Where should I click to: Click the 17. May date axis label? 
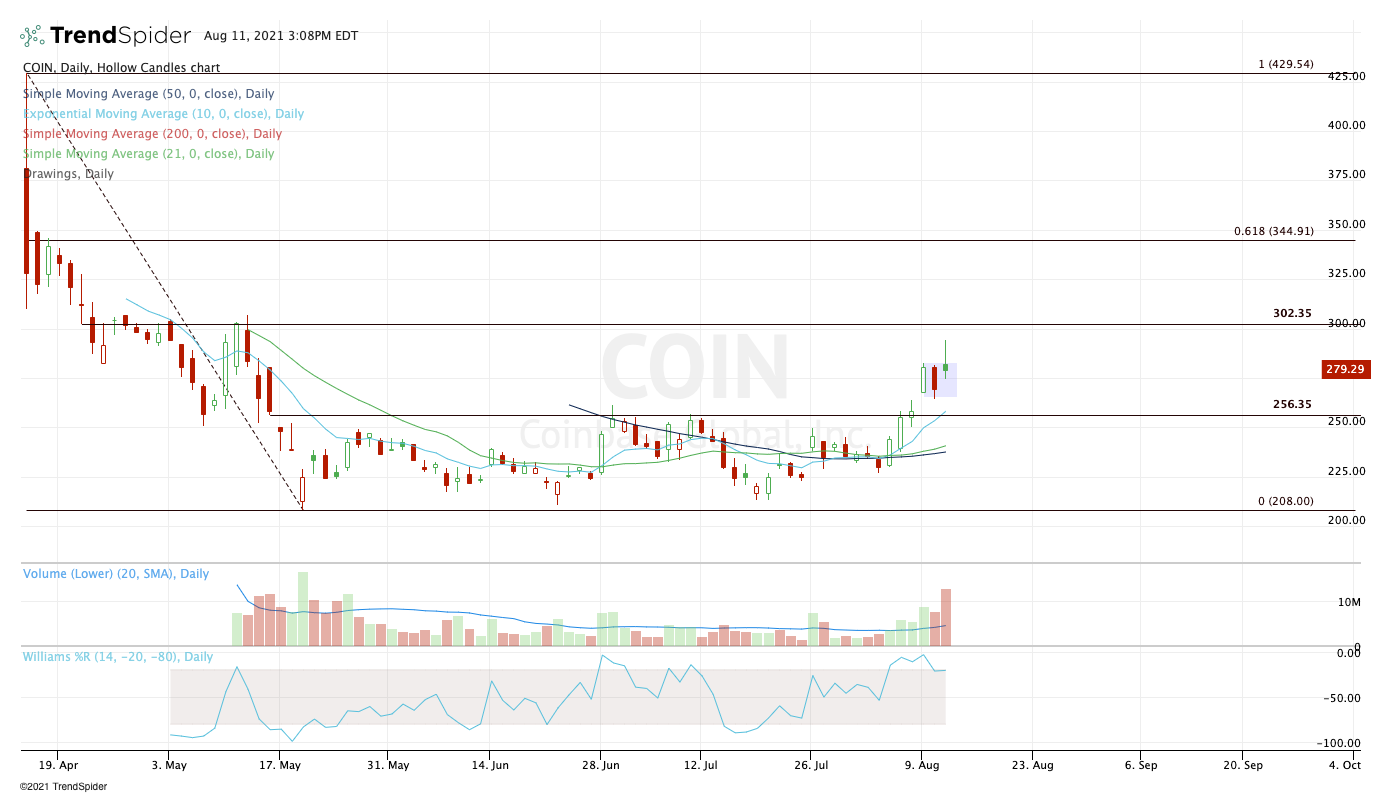click(280, 765)
